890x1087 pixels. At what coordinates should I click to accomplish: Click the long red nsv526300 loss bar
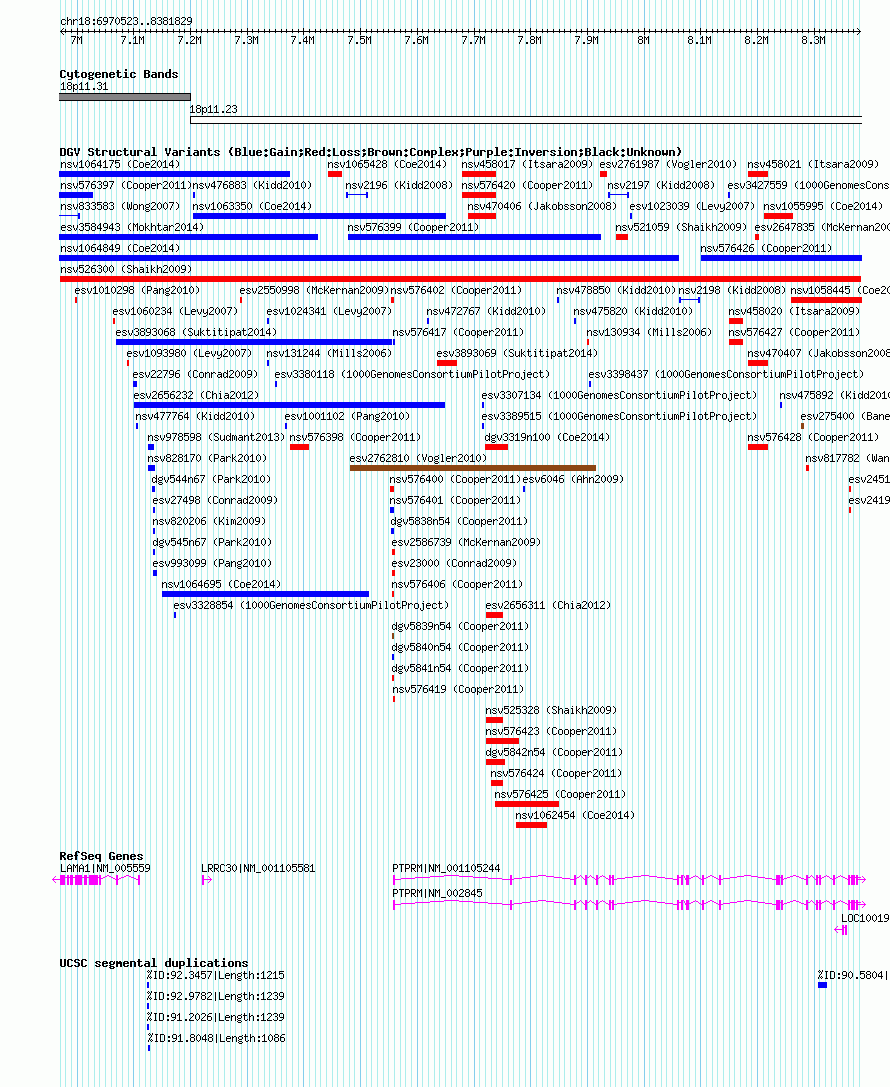pyautogui.click(x=460, y=279)
